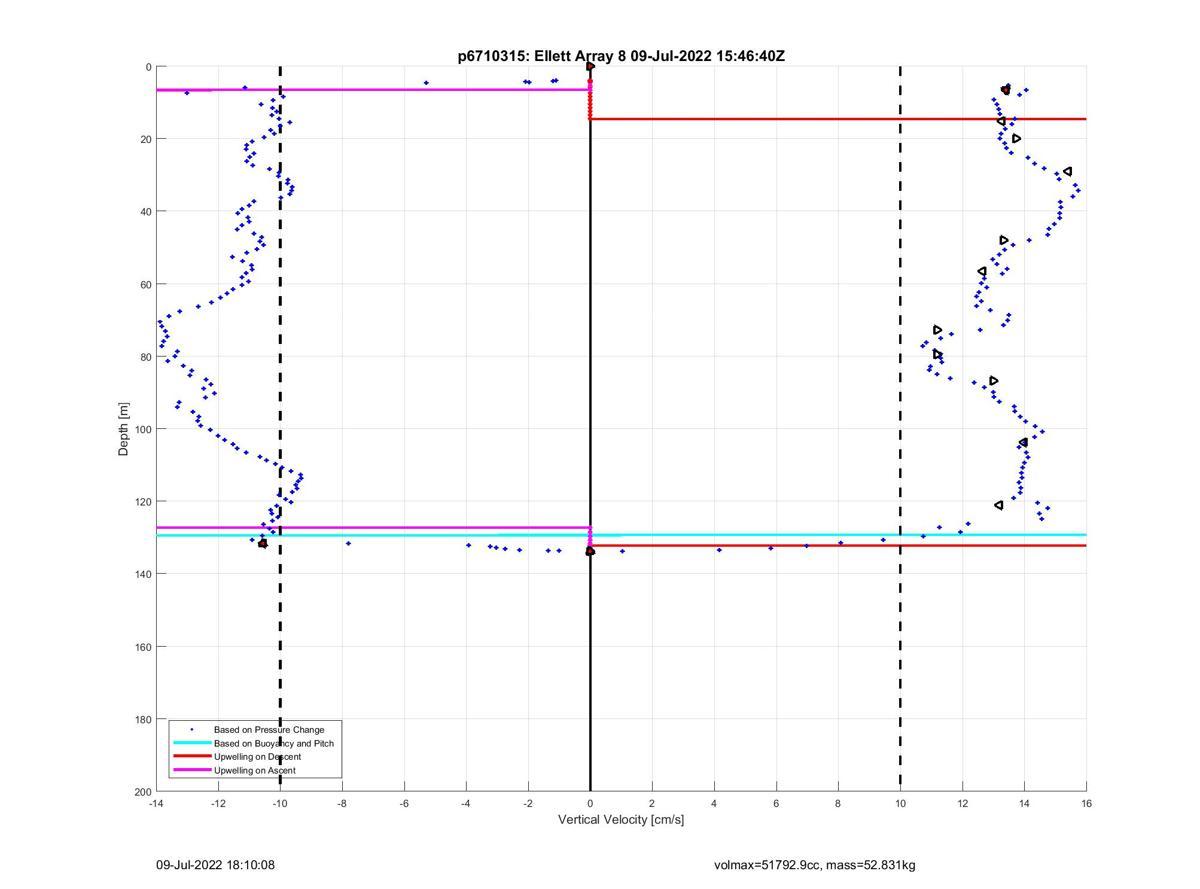Click the x-axis tick label '-10'
The height and width of the screenshot is (889, 1200).
280,803
